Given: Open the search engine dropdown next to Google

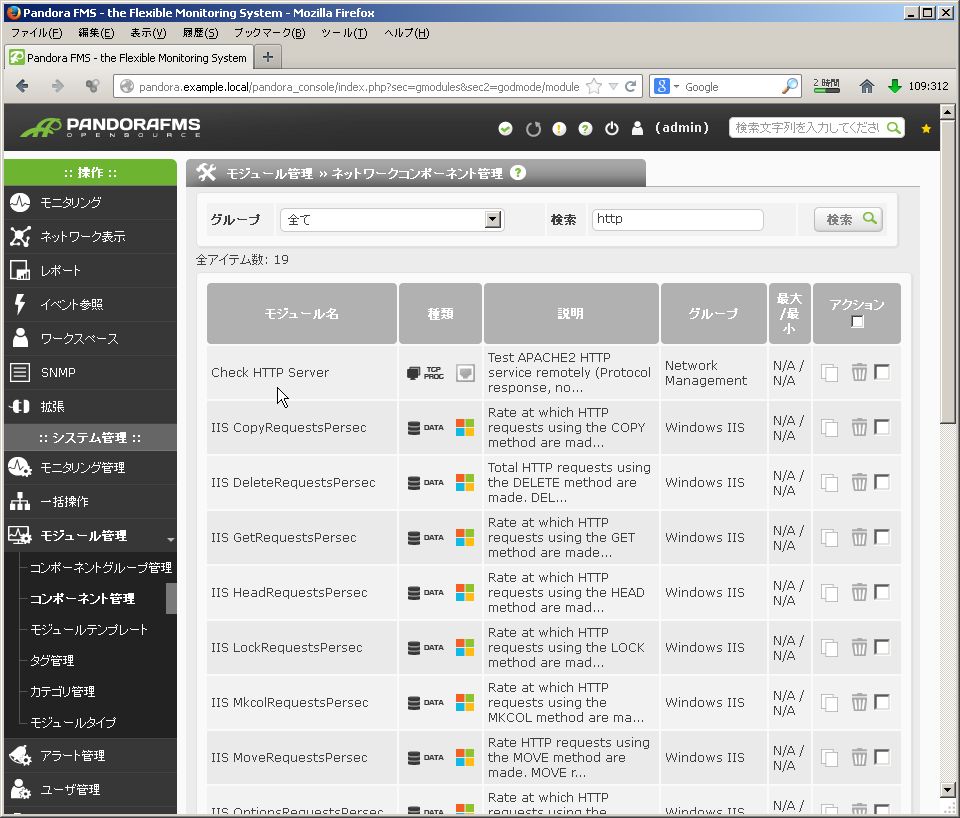Looking at the screenshot, I should point(677,87).
